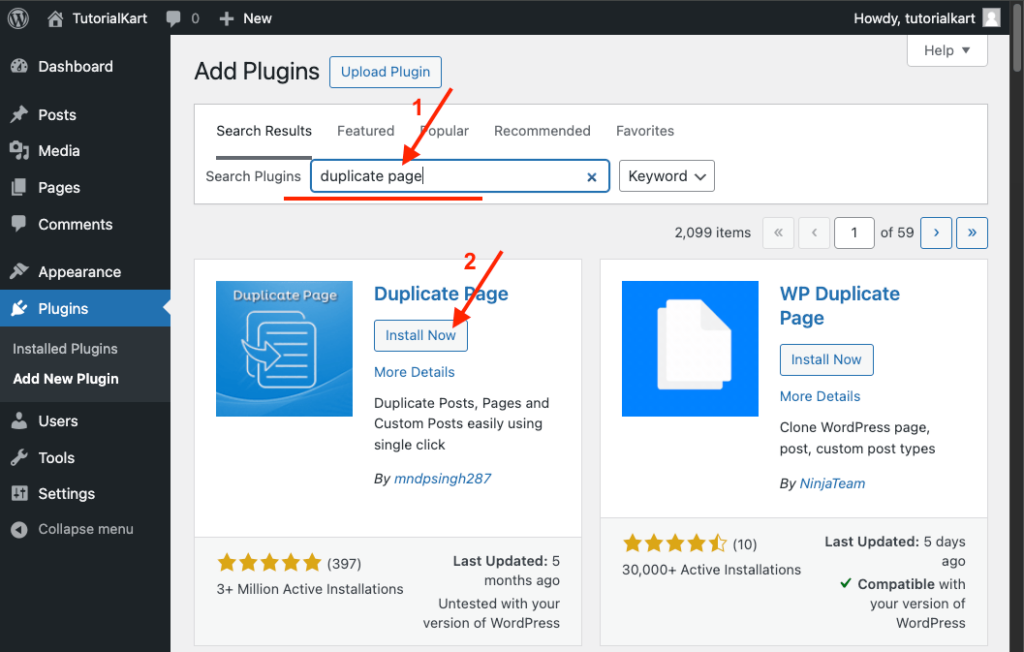Image resolution: width=1024 pixels, height=652 pixels.
Task: Switch to Featured plugins tab
Action: tap(366, 131)
